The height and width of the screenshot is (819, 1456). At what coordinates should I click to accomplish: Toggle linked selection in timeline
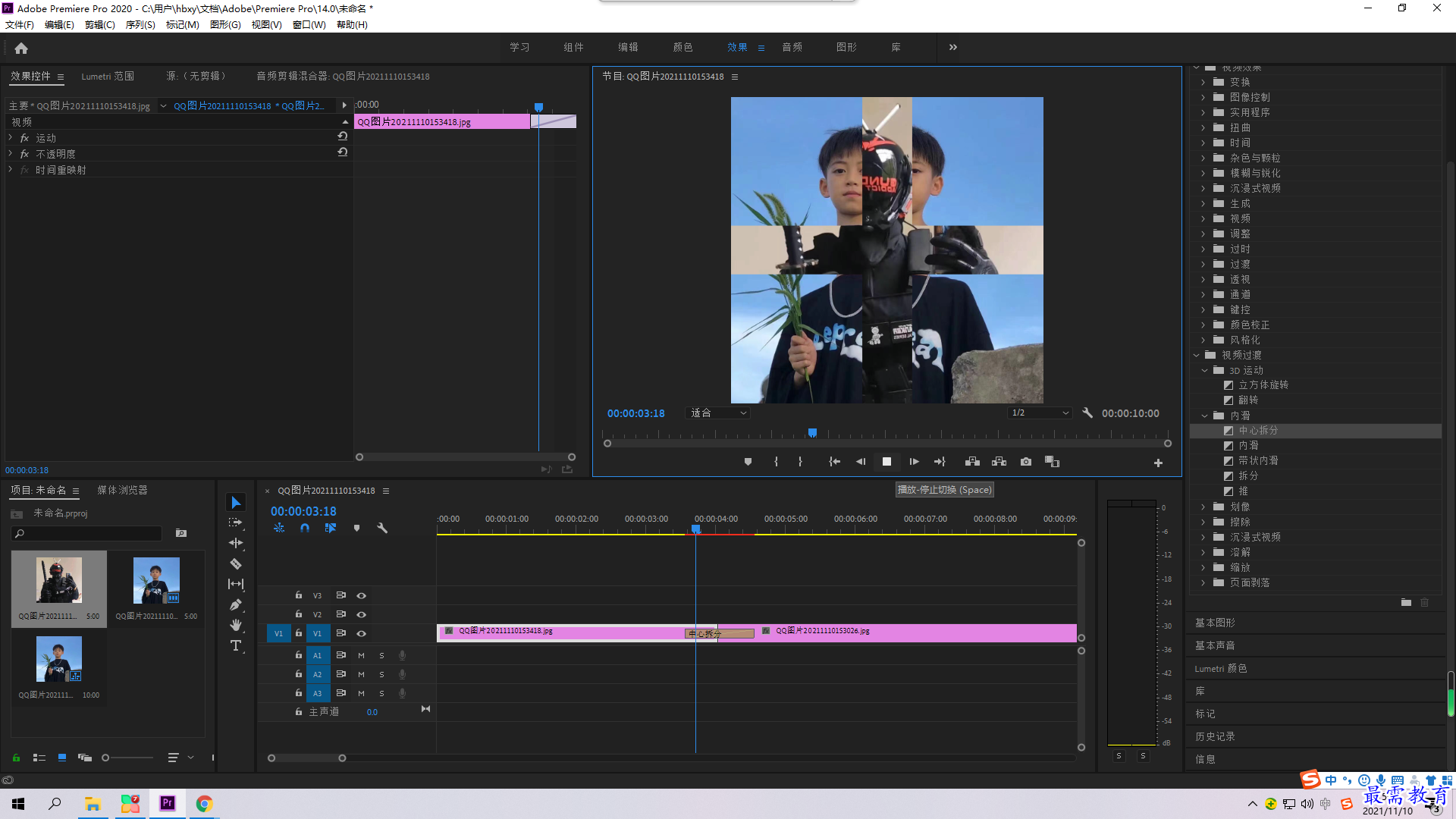click(331, 528)
